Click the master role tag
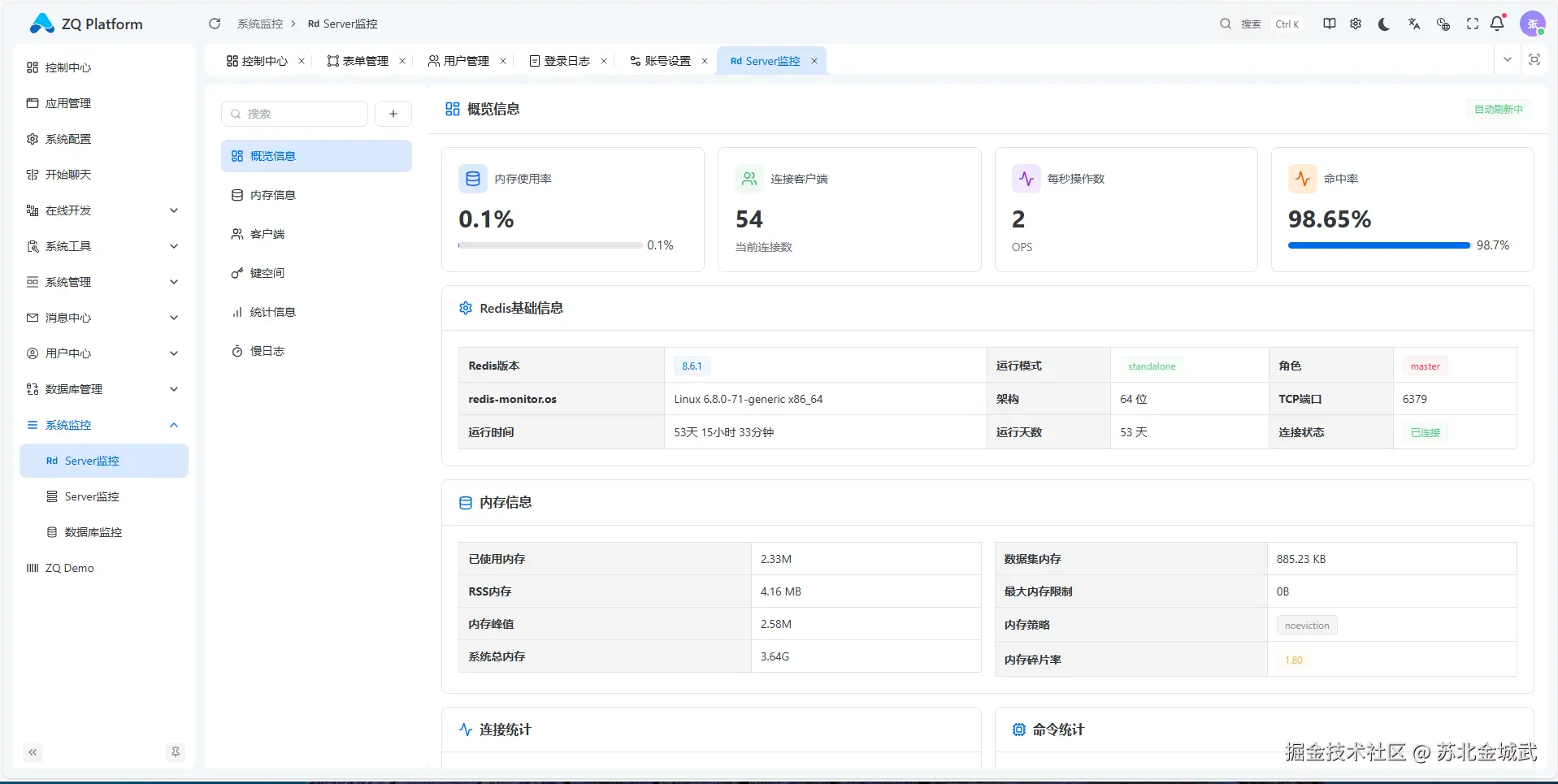 point(1425,366)
